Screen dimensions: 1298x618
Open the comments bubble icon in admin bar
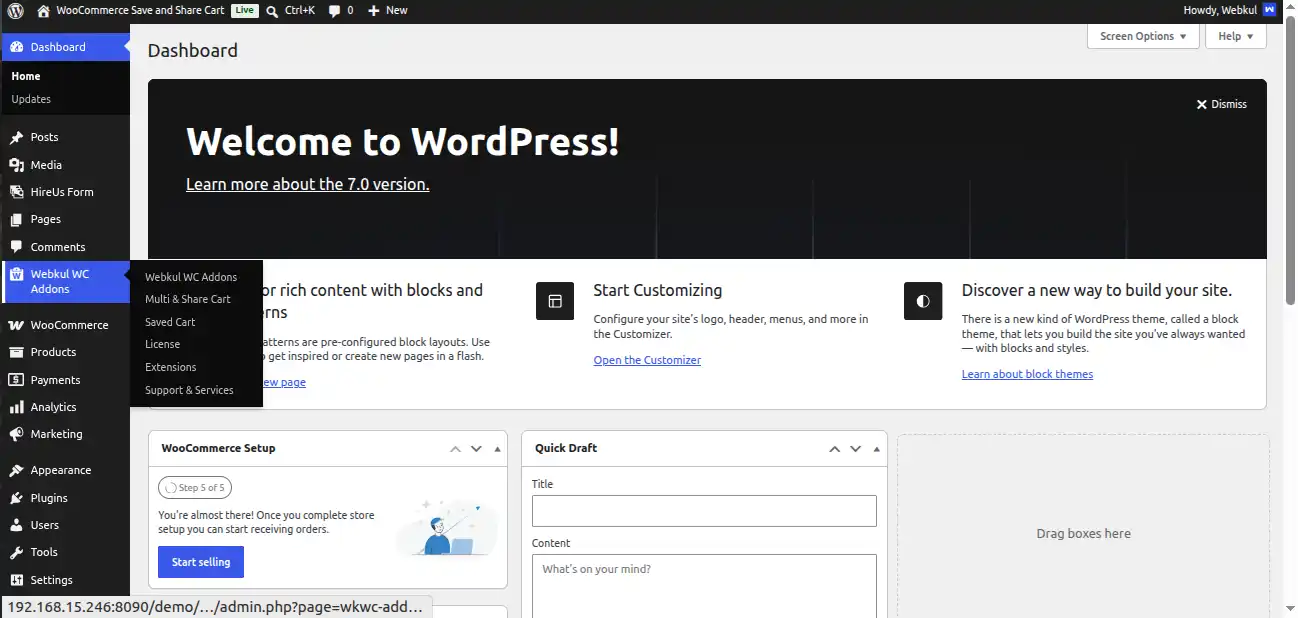click(x=334, y=10)
